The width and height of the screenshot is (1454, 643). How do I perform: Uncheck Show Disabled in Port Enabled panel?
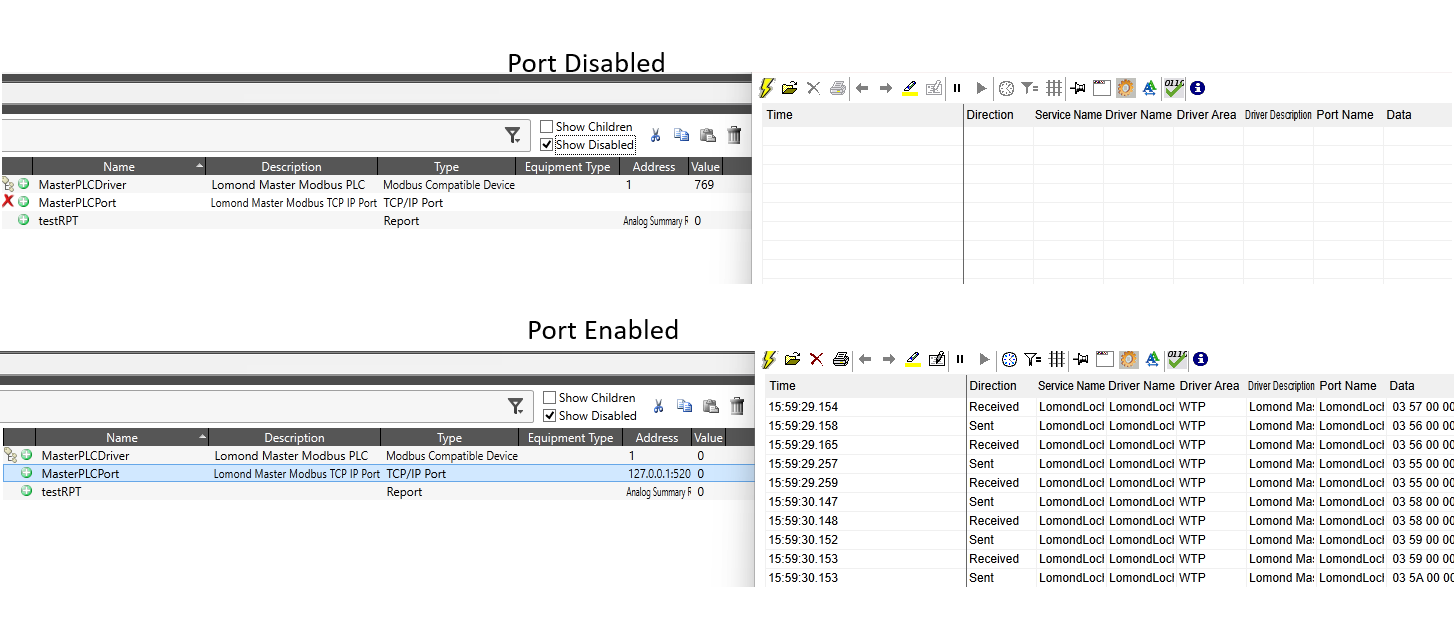[549, 416]
